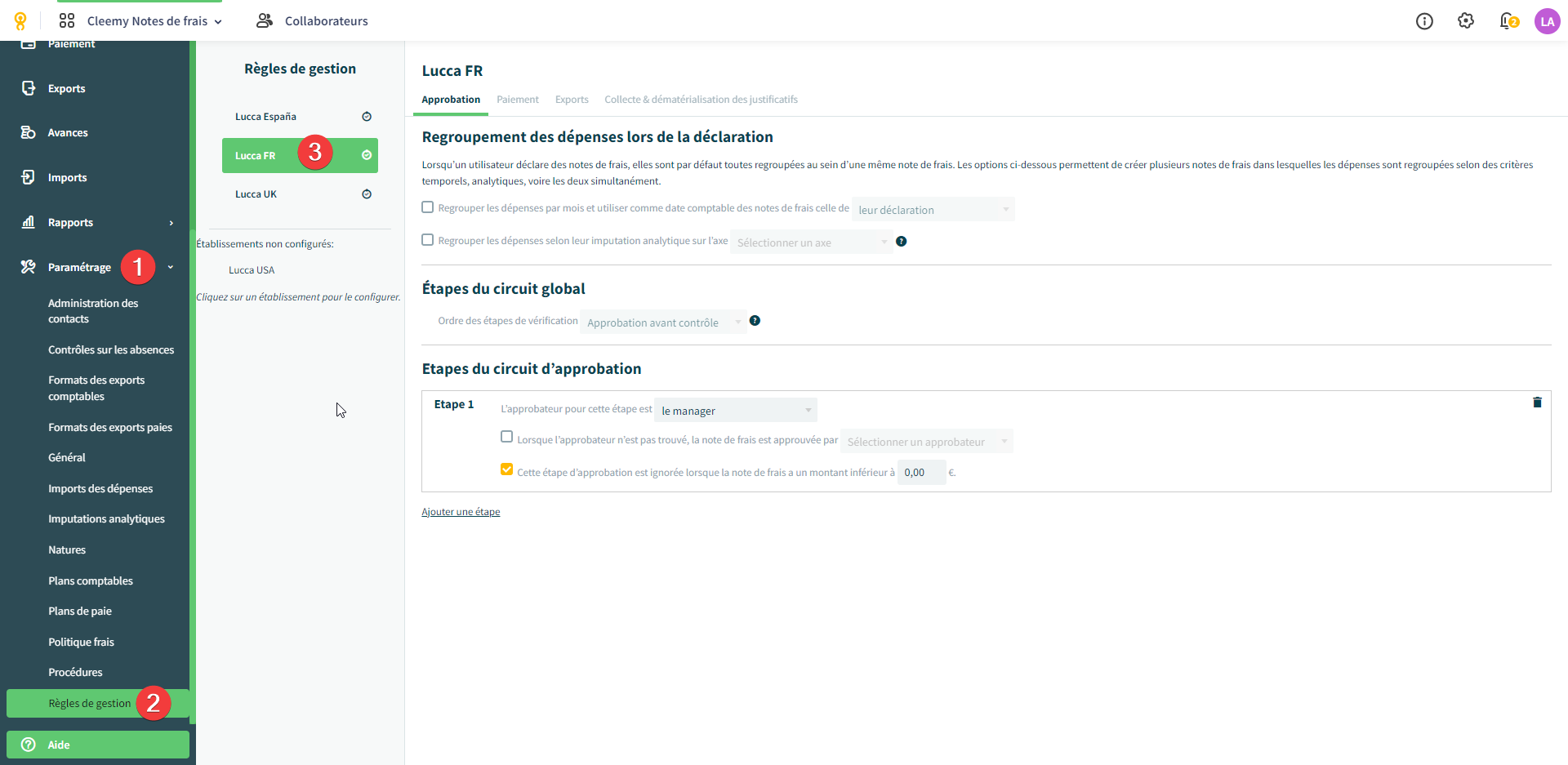
Task: Open the information icon in header
Action: tap(1424, 21)
